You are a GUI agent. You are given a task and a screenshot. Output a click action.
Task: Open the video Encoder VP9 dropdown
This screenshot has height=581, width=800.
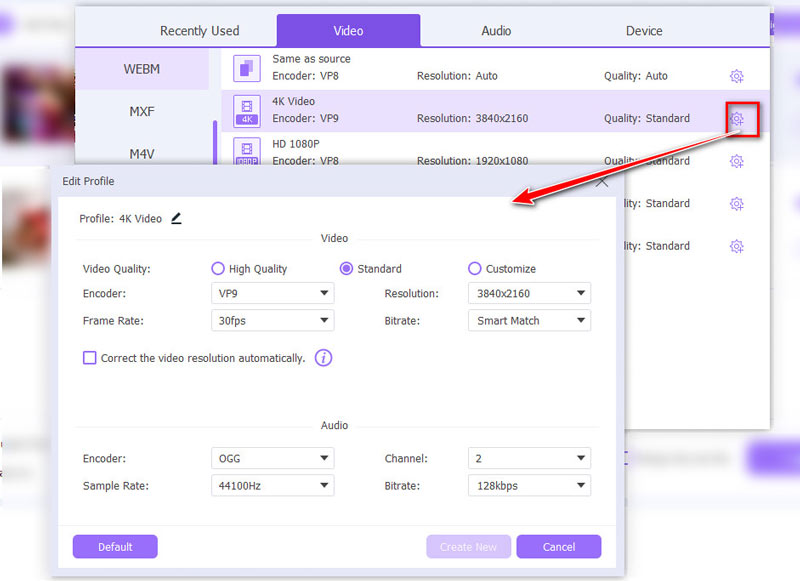272,293
